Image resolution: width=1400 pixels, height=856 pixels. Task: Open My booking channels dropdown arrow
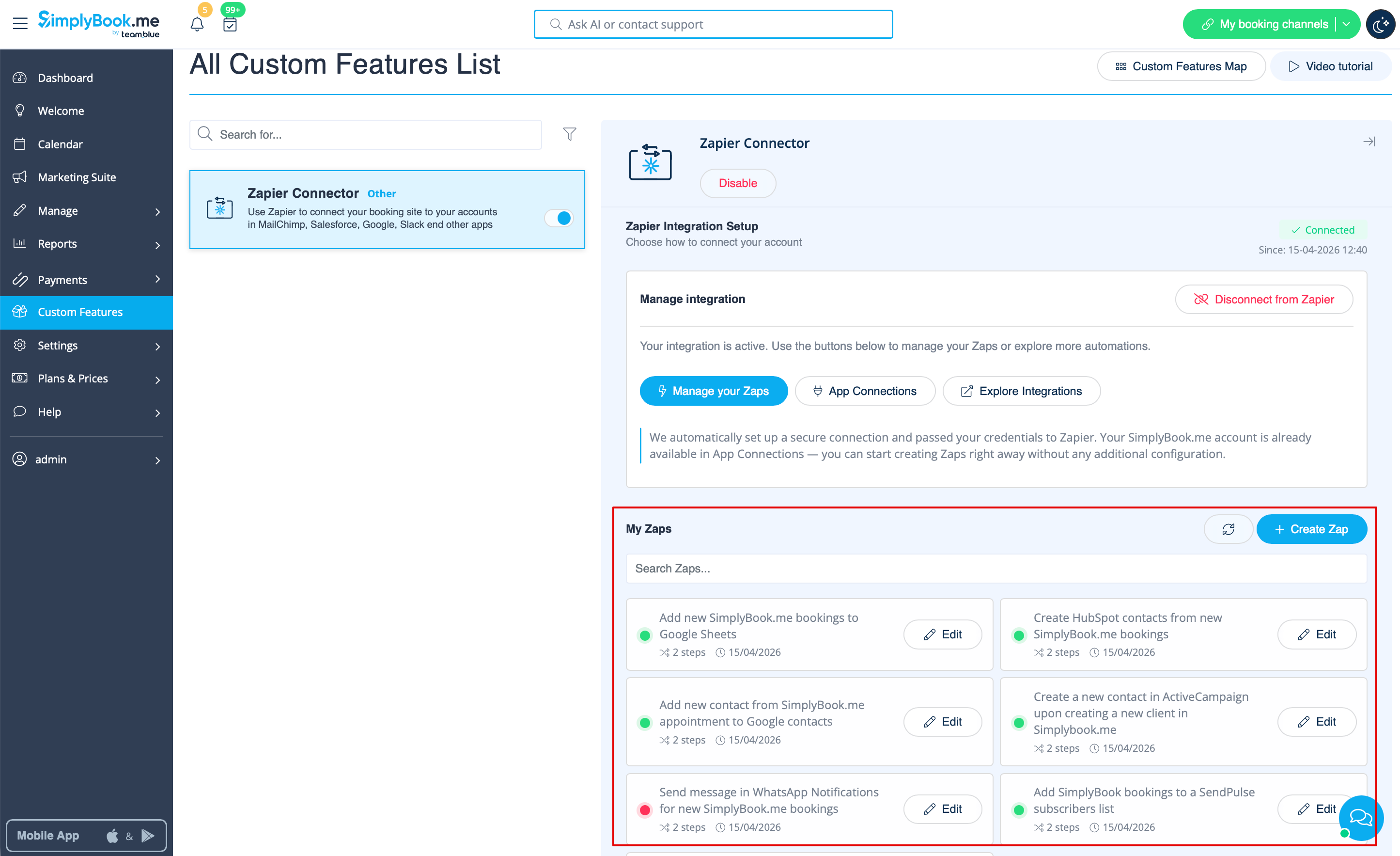(x=1347, y=24)
